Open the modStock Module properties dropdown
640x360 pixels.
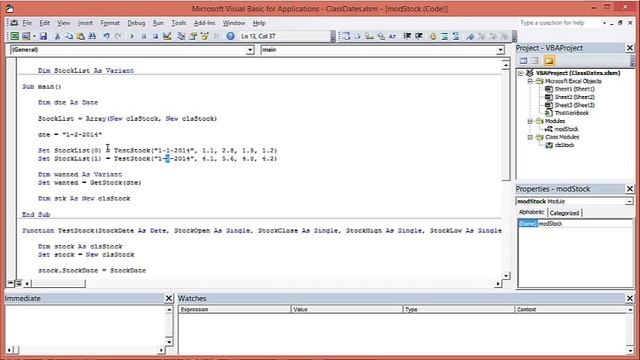[x=629, y=201]
